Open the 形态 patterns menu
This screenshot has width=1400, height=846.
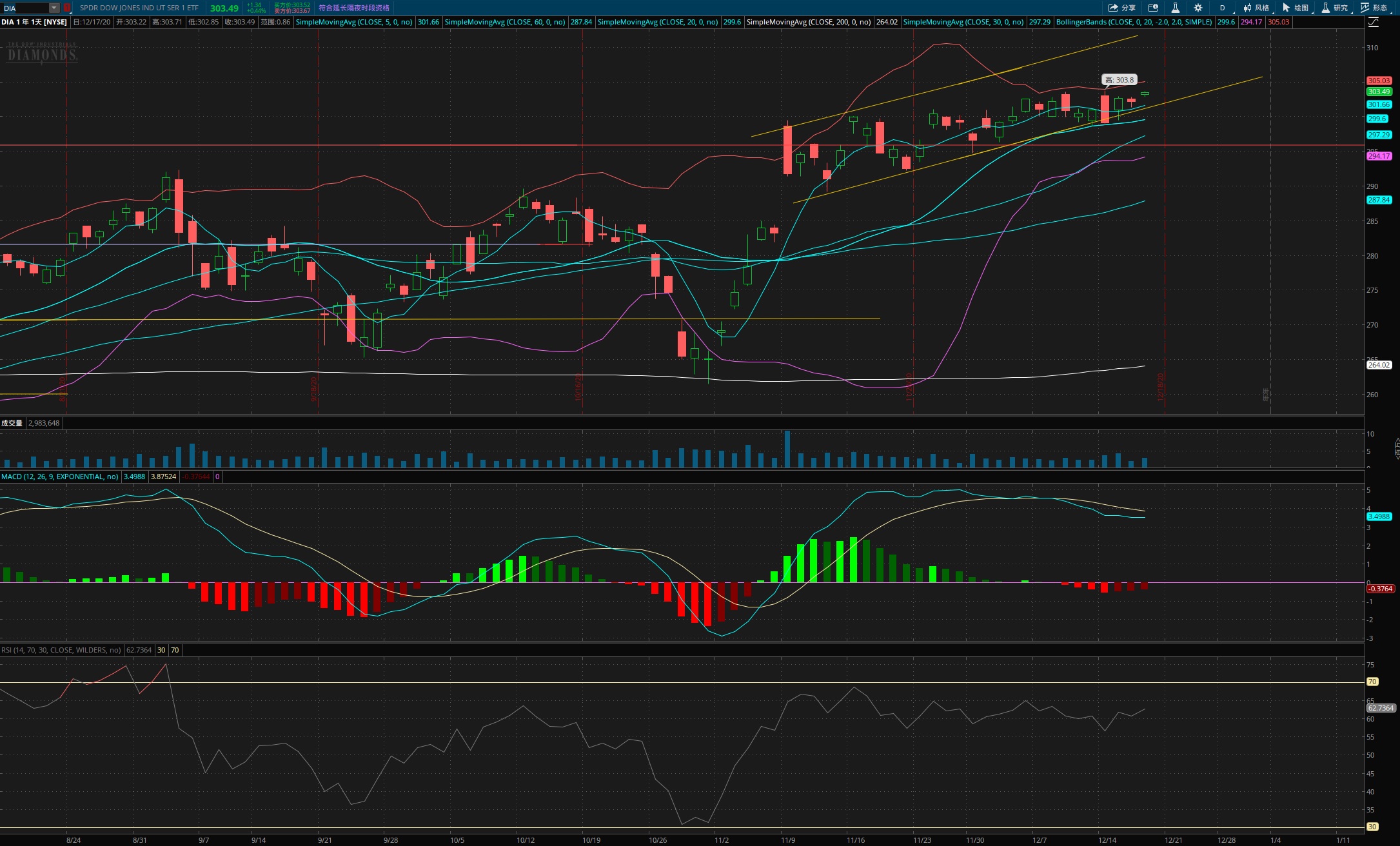(1374, 8)
